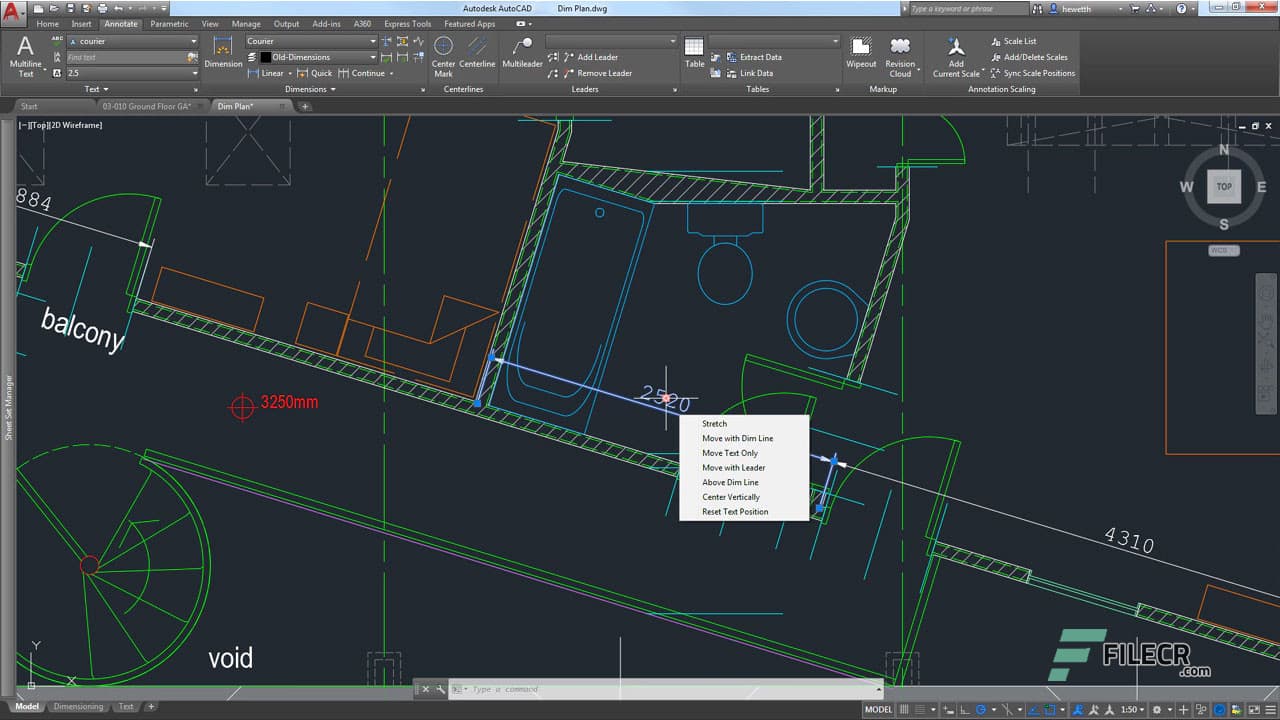Click the Wipeout tool
The image size is (1280, 720).
[861, 55]
